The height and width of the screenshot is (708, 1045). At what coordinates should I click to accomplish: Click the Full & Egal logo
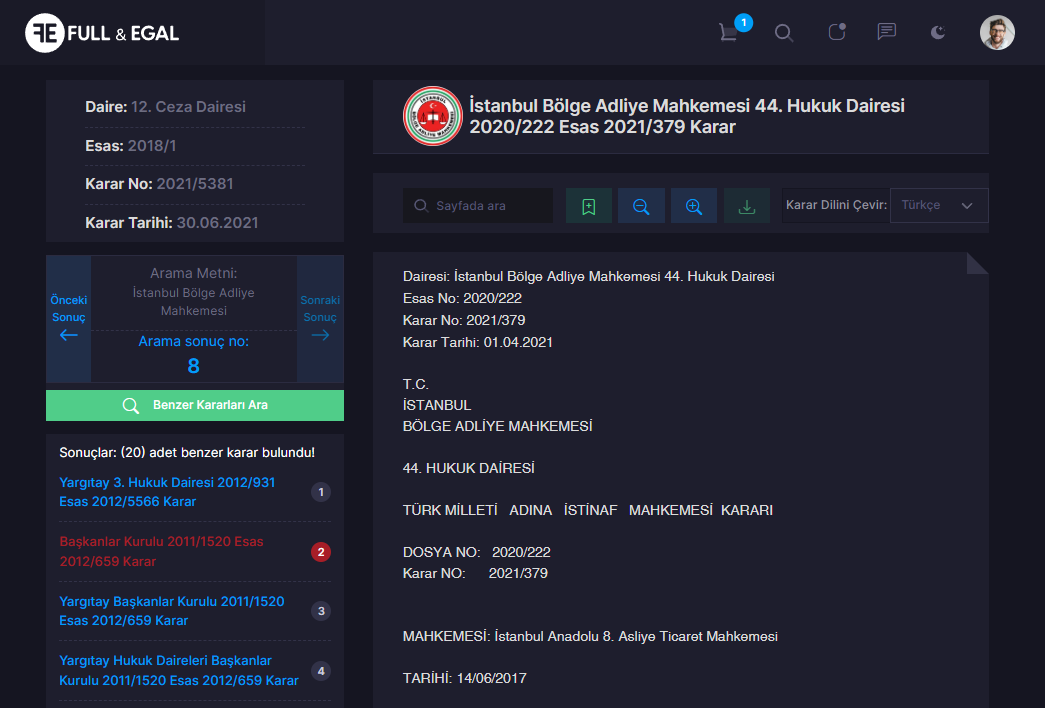click(103, 33)
